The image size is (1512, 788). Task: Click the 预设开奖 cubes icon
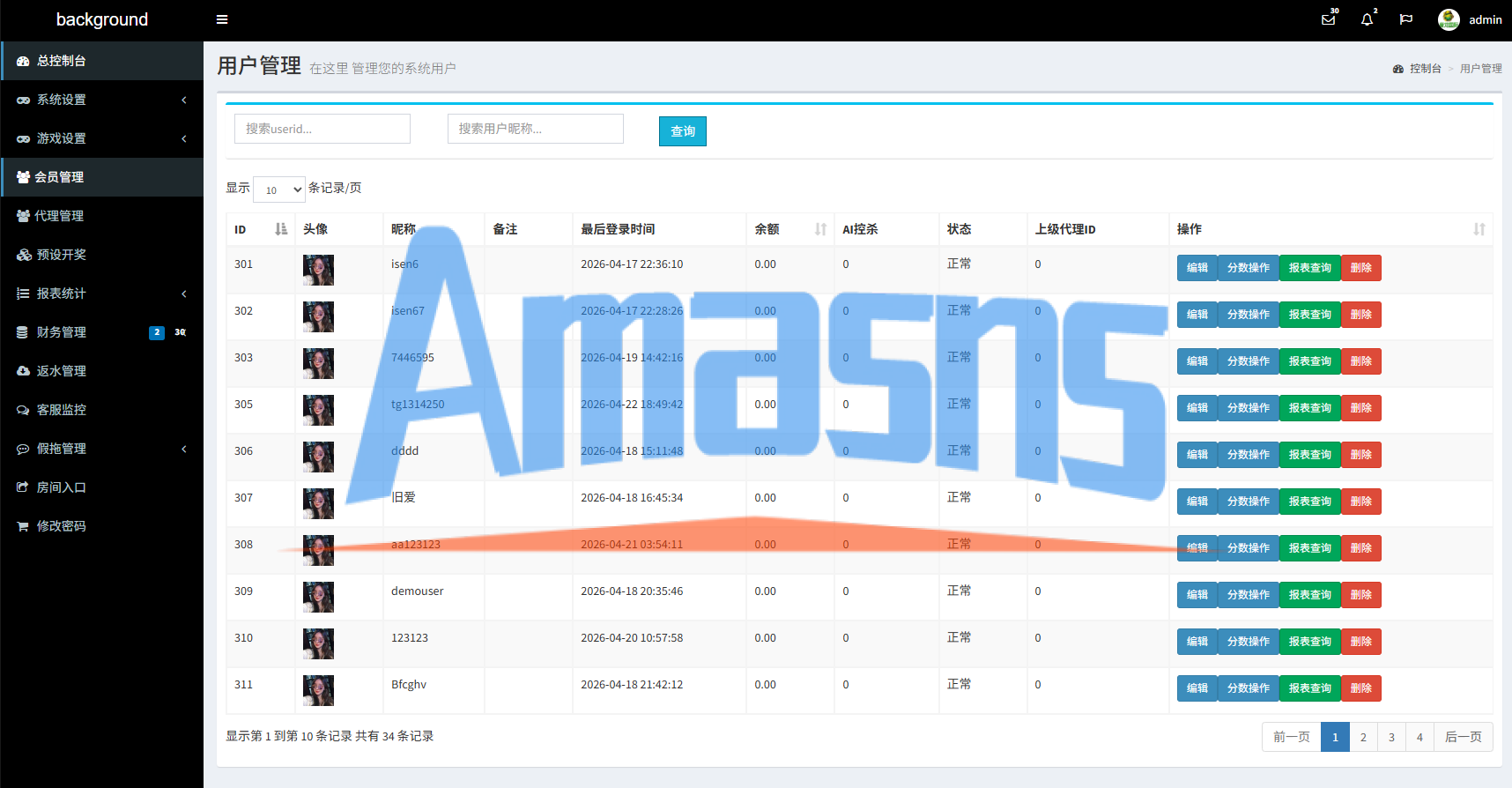coord(23,255)
